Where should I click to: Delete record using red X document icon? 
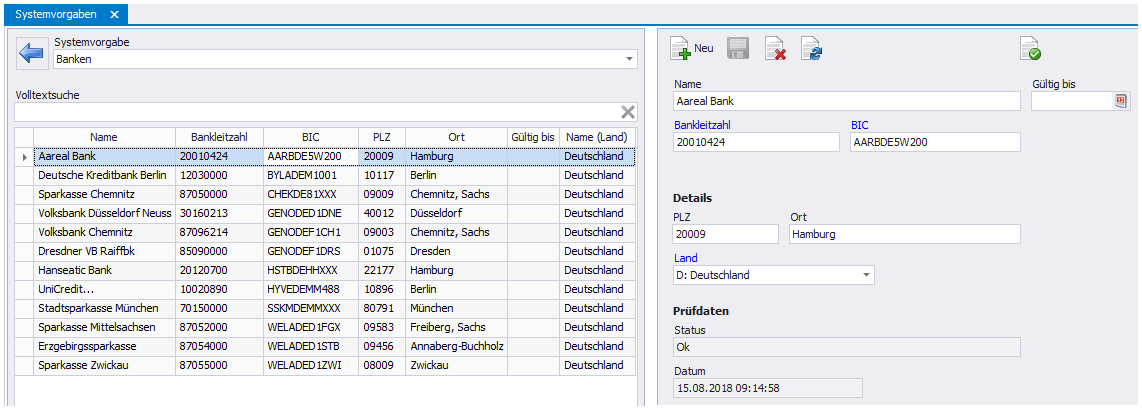point(775,49)
